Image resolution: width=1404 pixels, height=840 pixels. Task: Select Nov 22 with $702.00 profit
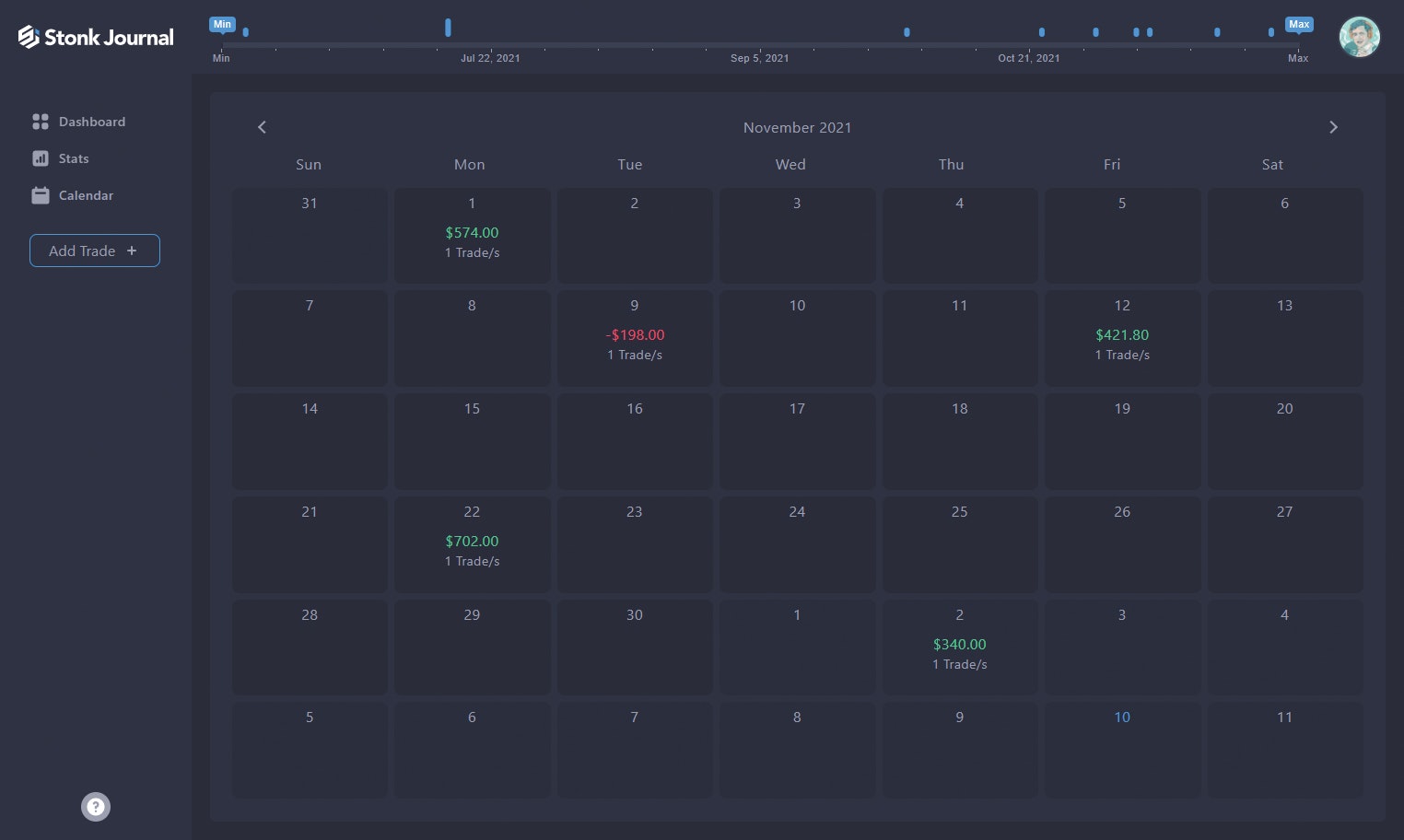(472, 544)
